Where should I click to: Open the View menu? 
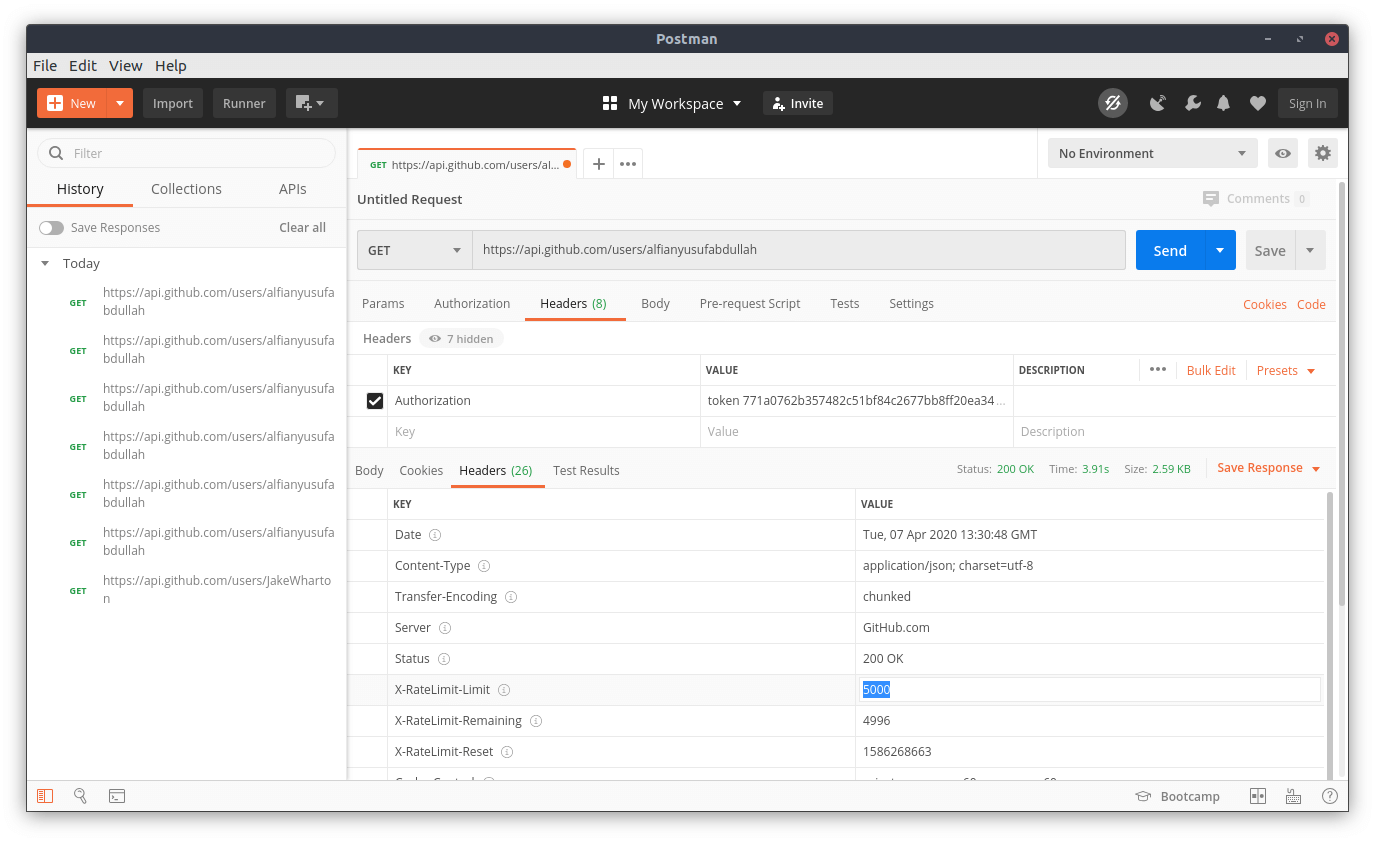(126, 66)
